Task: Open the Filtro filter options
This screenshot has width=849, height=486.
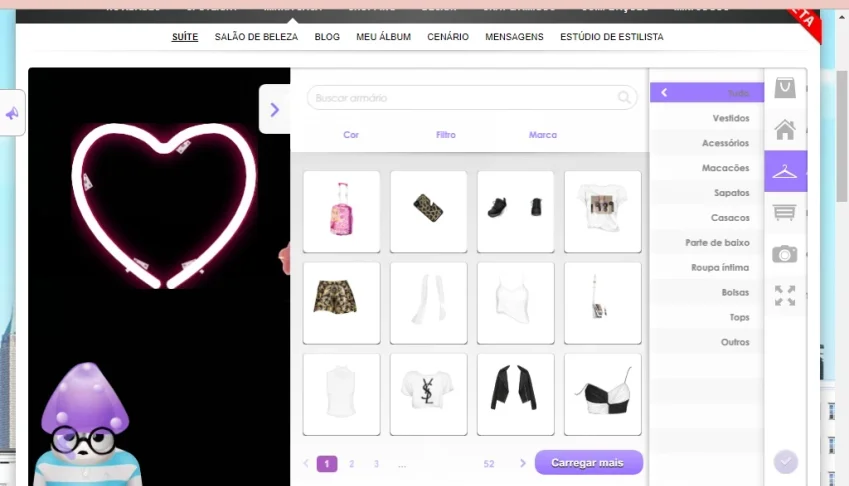Action: (x=446, y=135)
